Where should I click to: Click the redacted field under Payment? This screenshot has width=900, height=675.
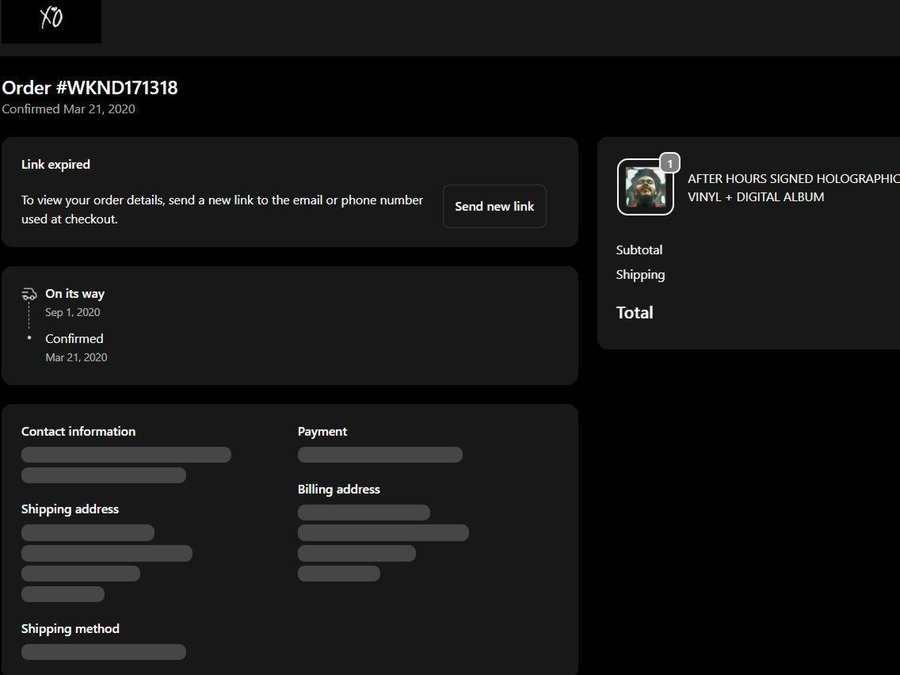380,455
